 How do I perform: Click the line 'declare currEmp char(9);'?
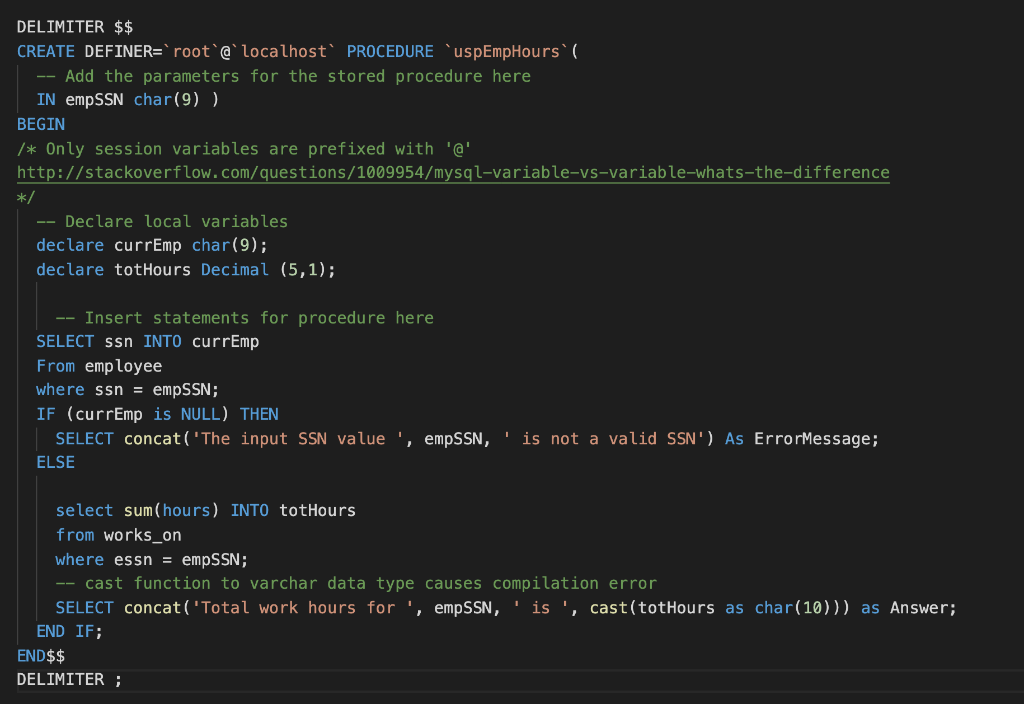click(152, 246)
